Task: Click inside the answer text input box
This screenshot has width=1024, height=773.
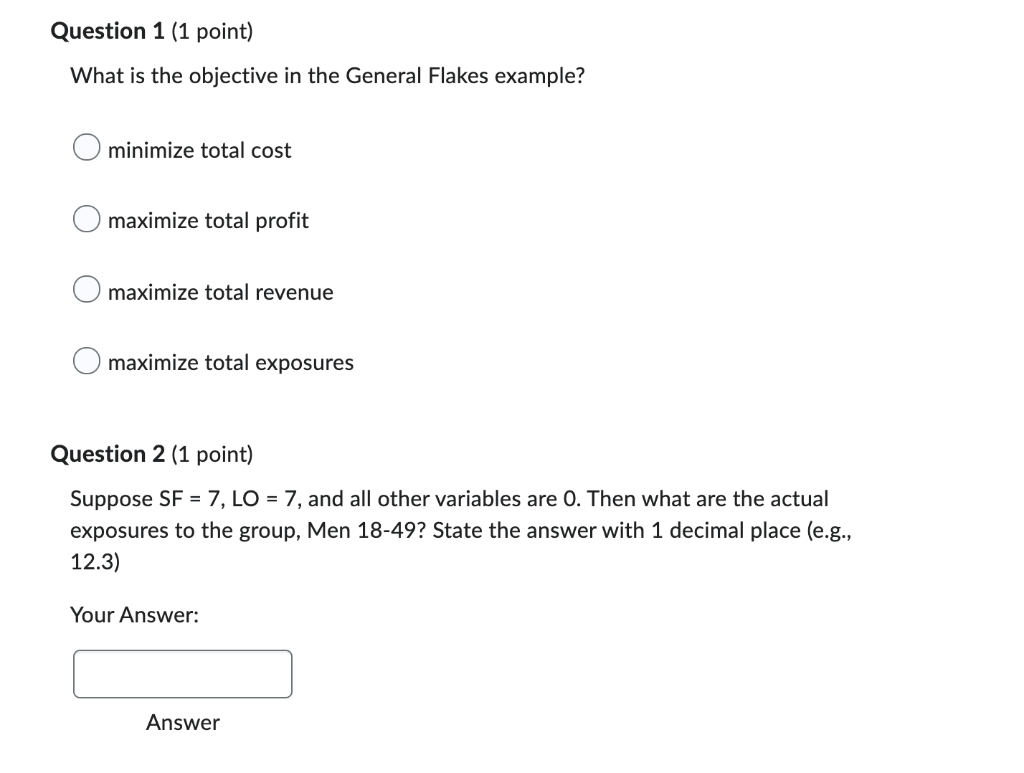Action: pos(182,673)
